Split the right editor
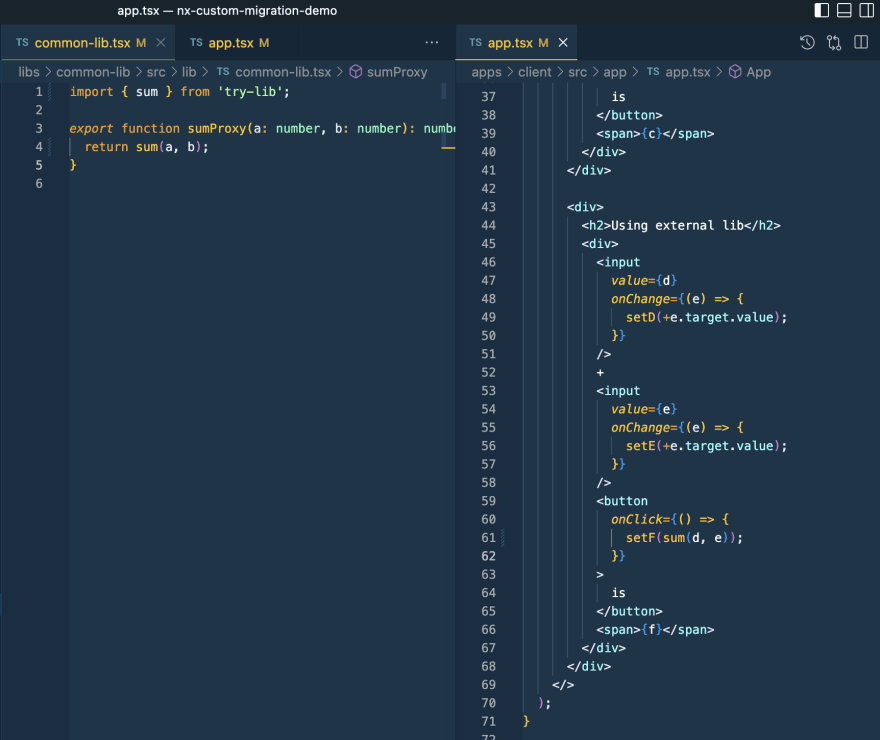Viewport: 880px width, 740px height. pyautogui.click(x=861, y=43)
